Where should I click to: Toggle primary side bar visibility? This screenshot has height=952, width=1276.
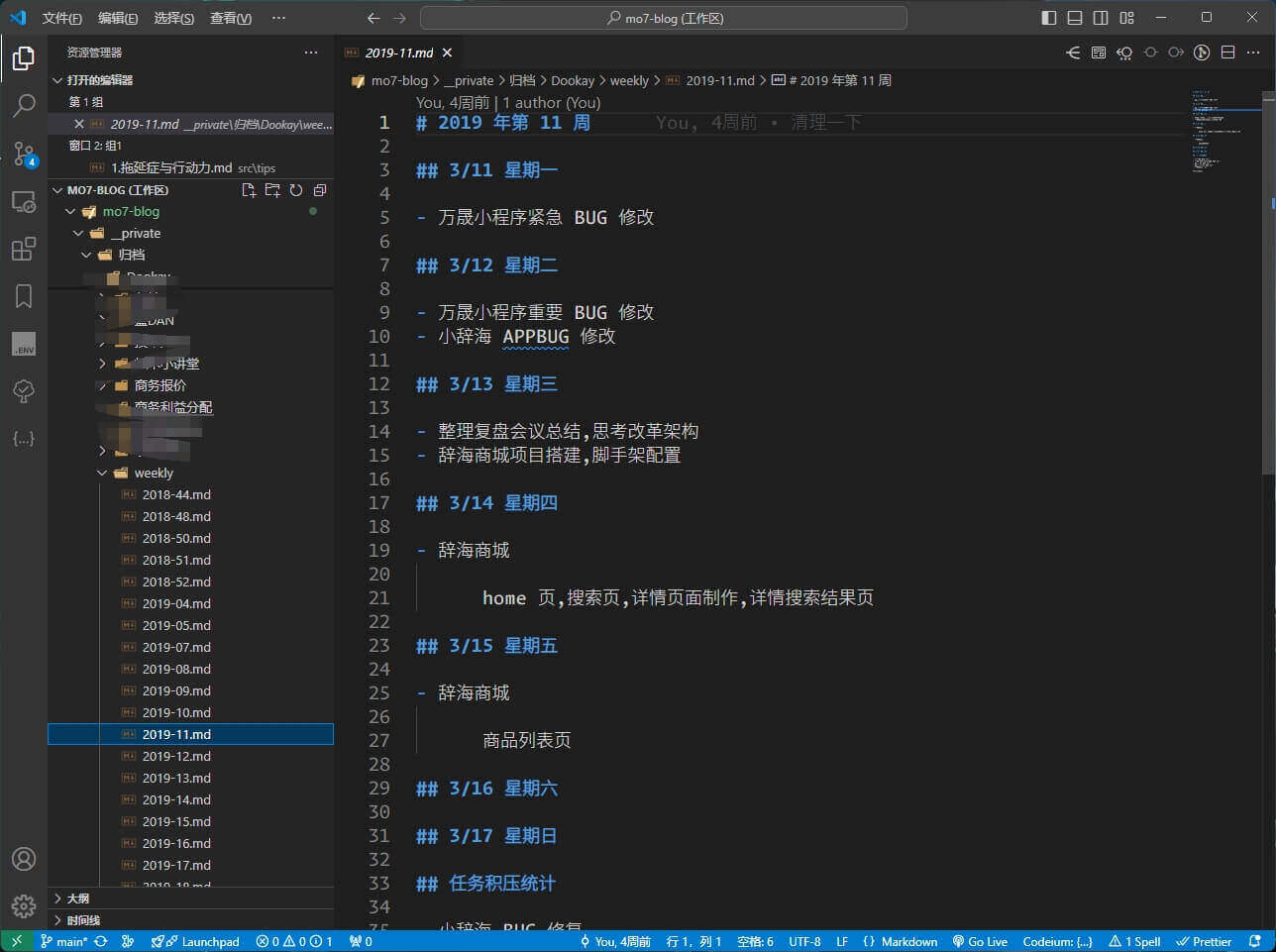click(1049, 18)
